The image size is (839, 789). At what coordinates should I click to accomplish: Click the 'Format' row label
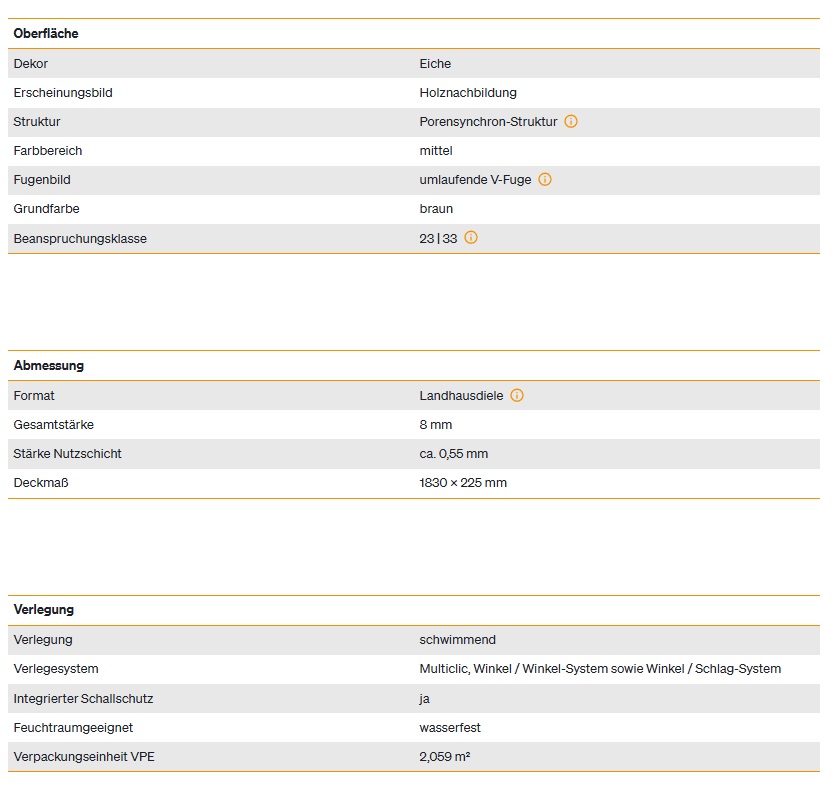[x=34, y=395]
